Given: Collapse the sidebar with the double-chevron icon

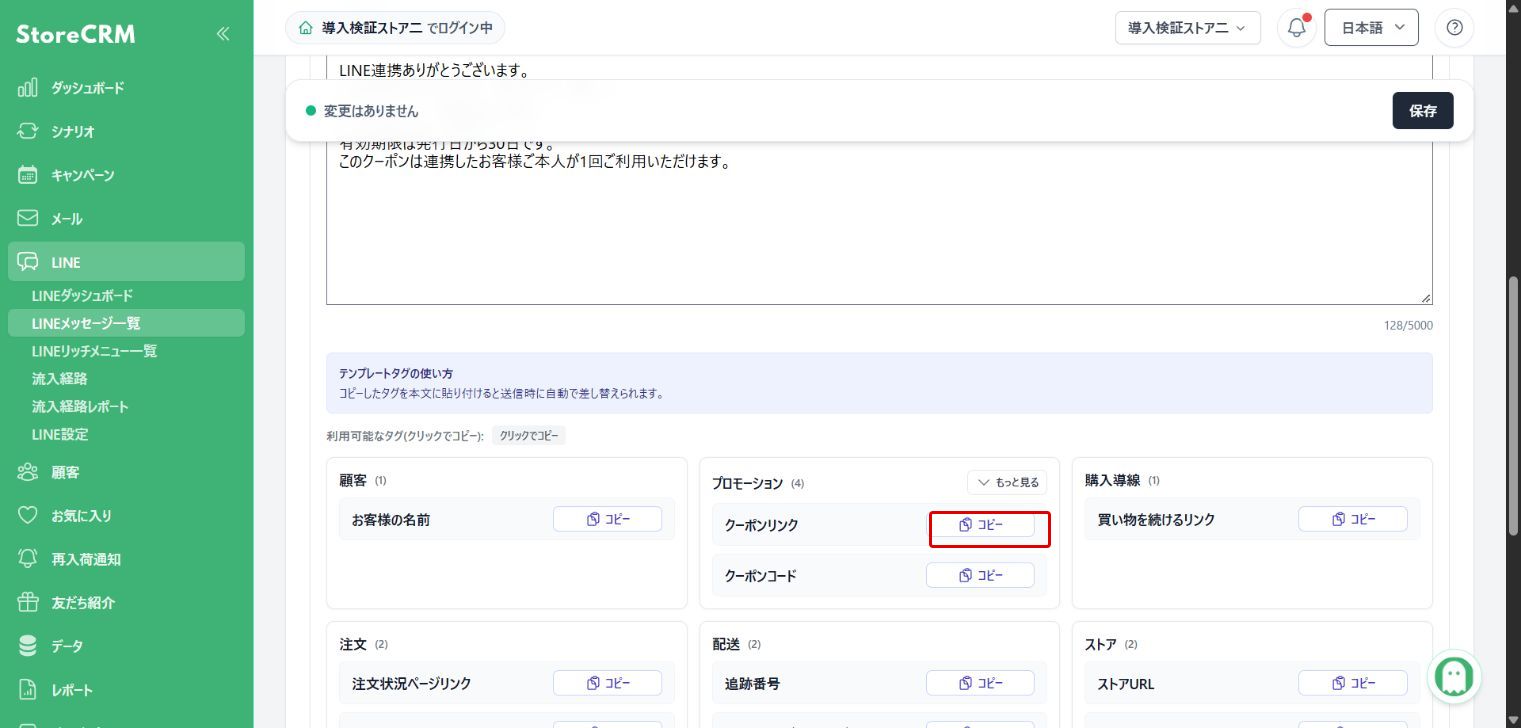Looking at the screenshot, I should coord(223,34).
